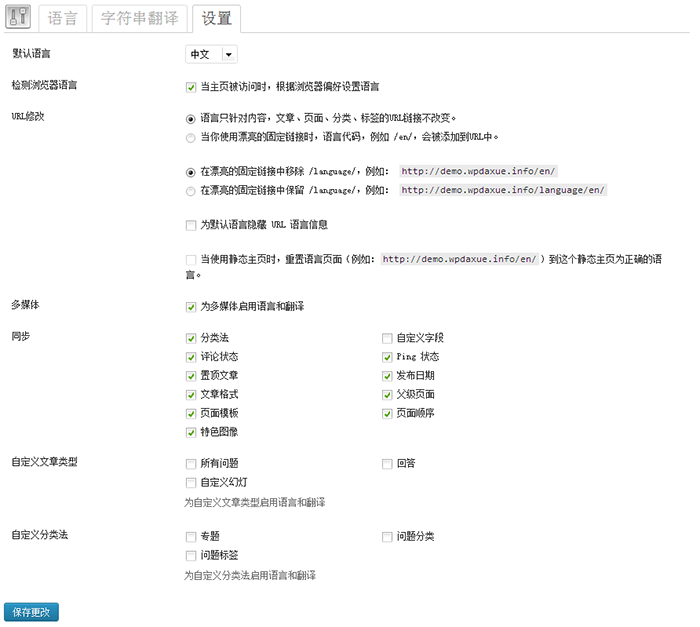This screenshot has width=700, height=627.
Task: Check the 问题分类 custom taxonomy box
Action: 387,537
